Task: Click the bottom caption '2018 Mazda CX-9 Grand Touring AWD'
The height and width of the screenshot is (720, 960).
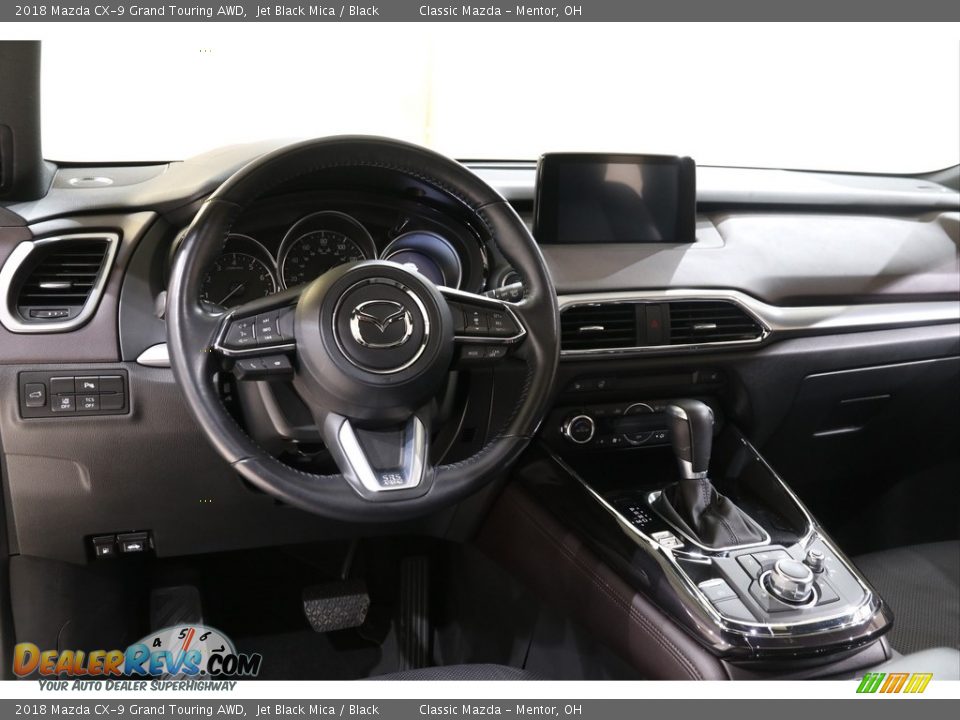Action: pos(130,710)
